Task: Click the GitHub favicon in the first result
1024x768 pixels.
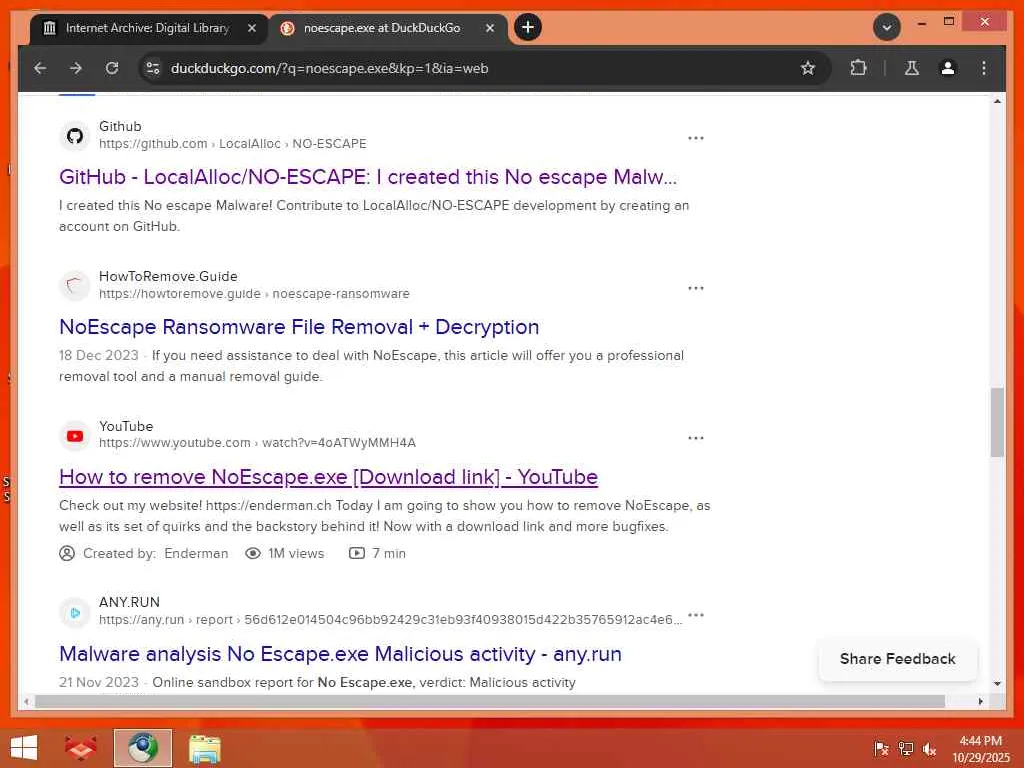Action: click(74, 135)
